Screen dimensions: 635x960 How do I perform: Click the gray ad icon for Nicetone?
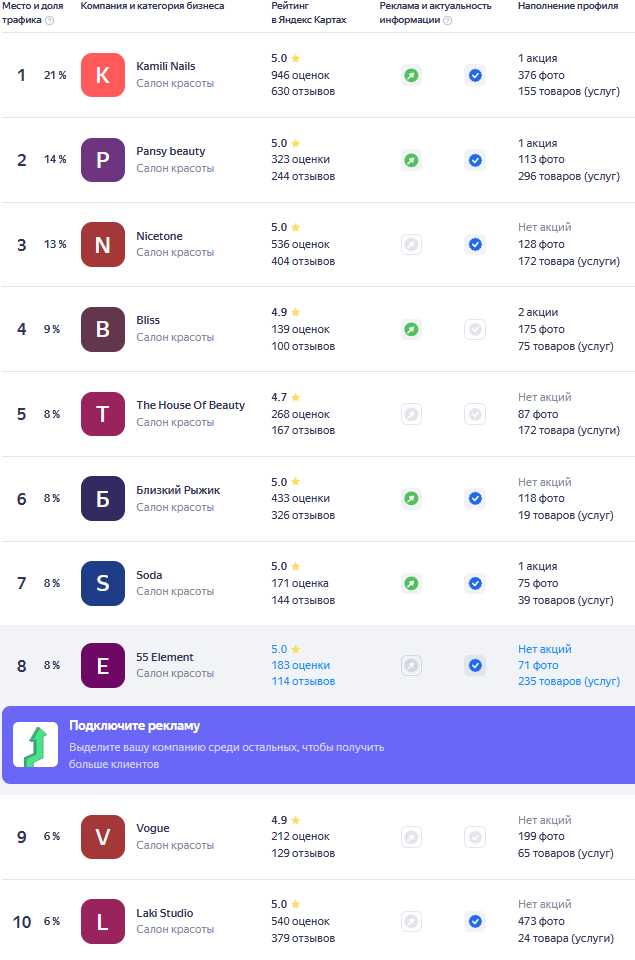point(411,245)
